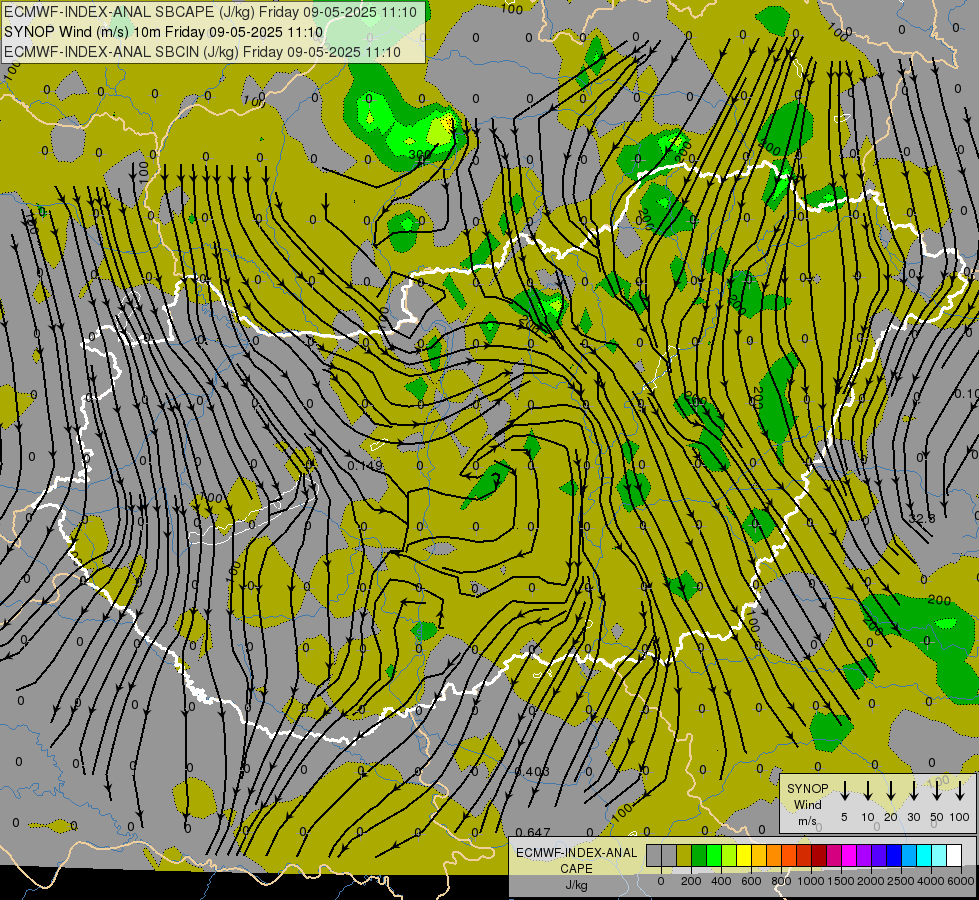This screenshot has height=900, width=979.
Task: Click the 400 tick label on the color bar
Action: point(721,881)
